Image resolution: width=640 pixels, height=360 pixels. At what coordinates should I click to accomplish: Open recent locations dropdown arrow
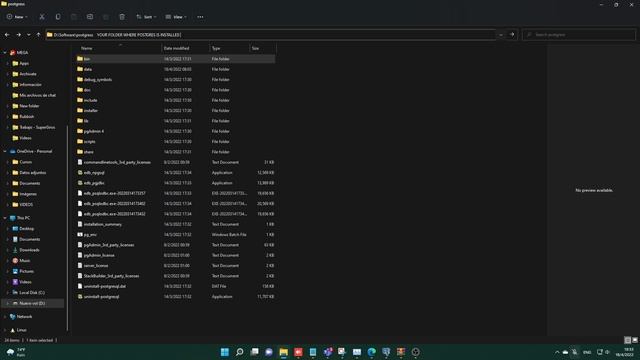point(29,35)
